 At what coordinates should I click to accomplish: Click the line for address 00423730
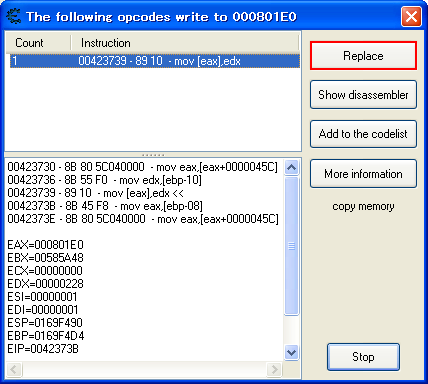coord(142,167)
